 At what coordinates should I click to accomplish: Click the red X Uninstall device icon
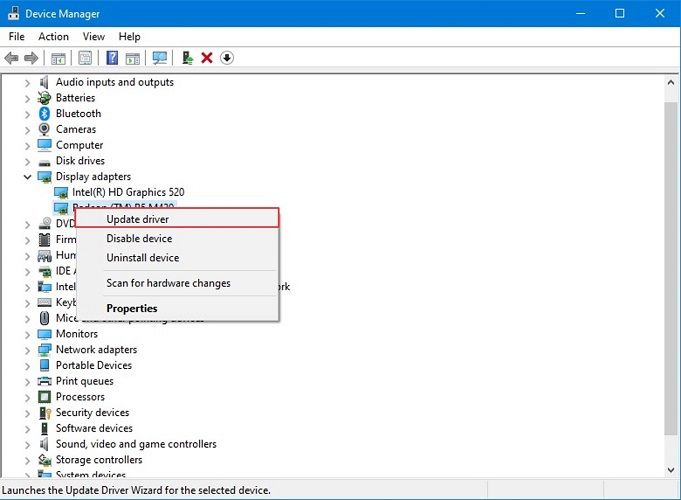click(x=207, y=58)
